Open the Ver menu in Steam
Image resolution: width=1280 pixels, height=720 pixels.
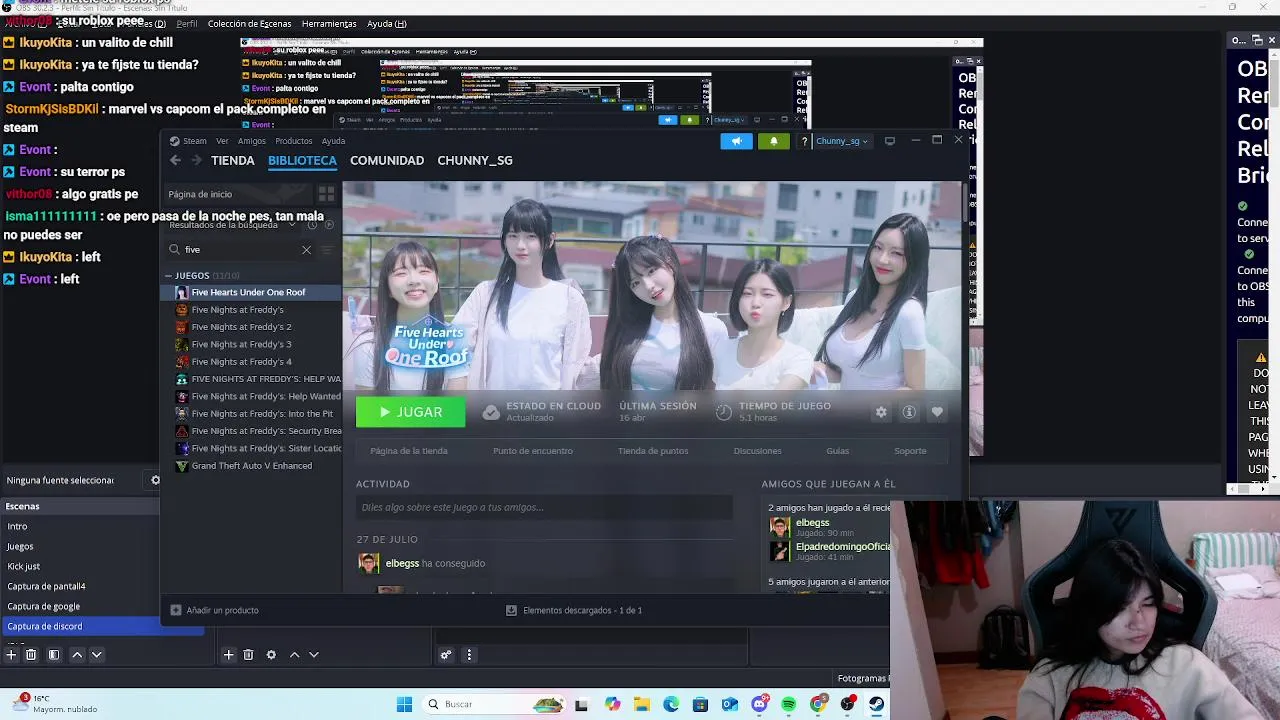222,141
